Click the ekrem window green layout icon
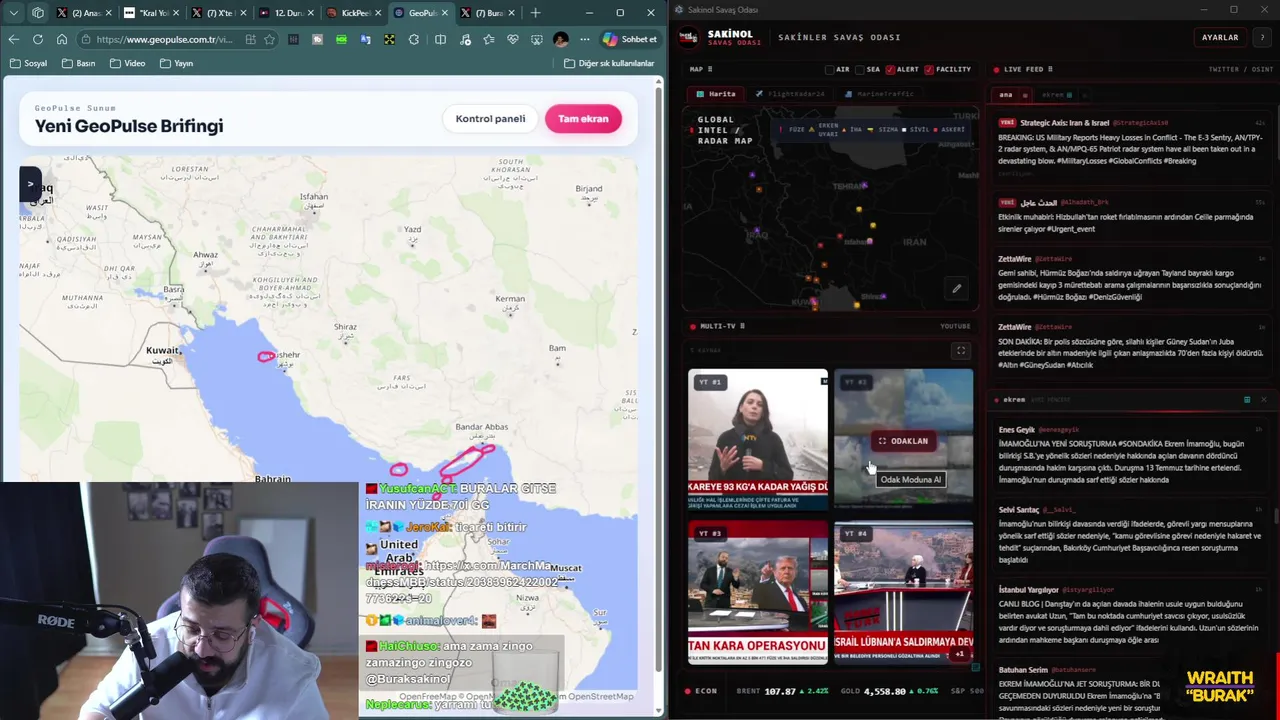The width and height of the screenshot is (1280, 720). click(x=1247, y=400)
